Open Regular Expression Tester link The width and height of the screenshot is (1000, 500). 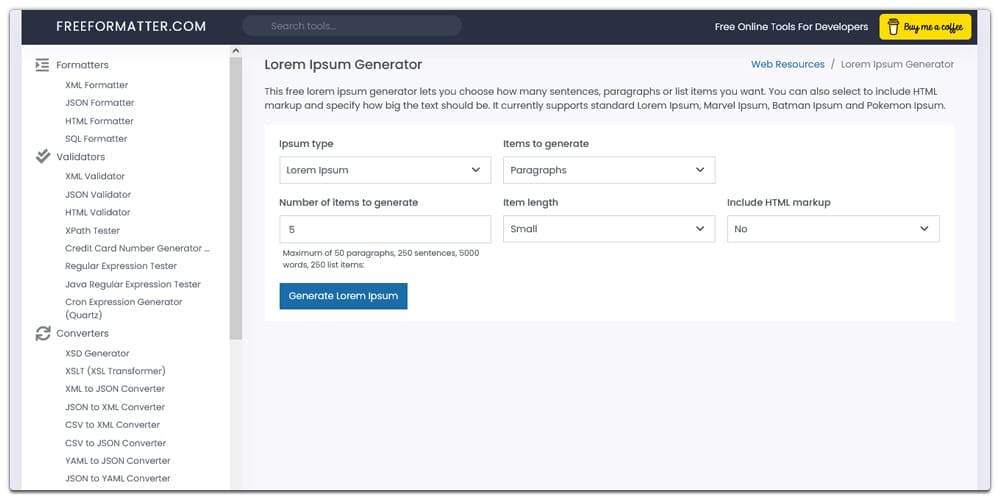point(121,266)
